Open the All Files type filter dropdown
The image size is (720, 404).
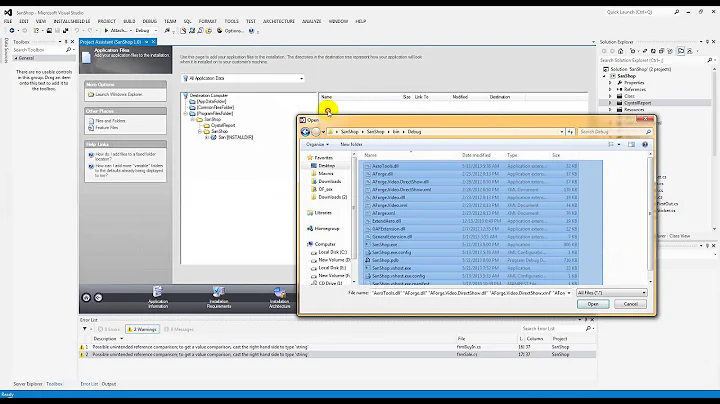click(x=612, y=293)
